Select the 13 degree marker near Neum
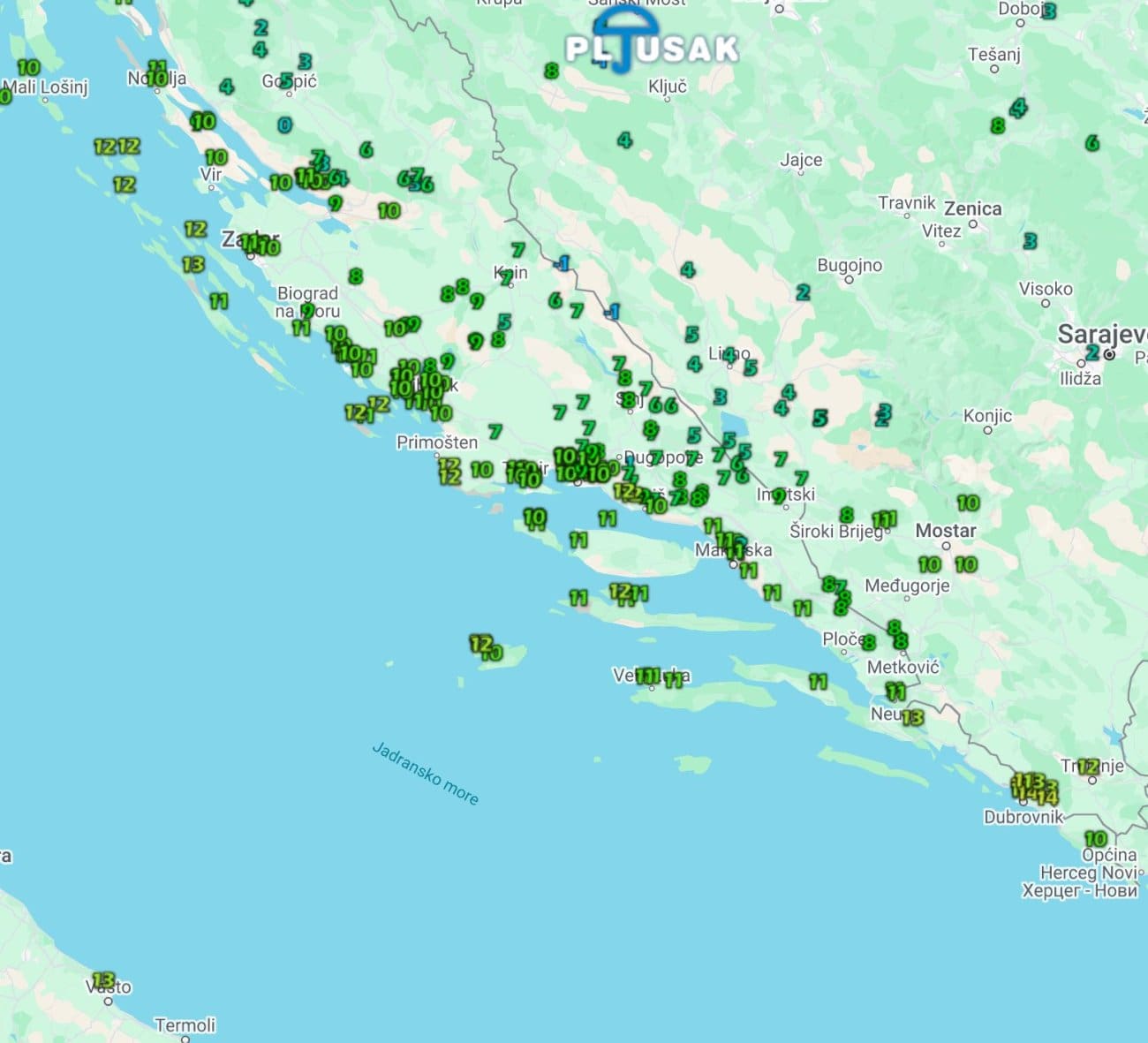This screenshot has width=1148, height=1043. point(912,717)
